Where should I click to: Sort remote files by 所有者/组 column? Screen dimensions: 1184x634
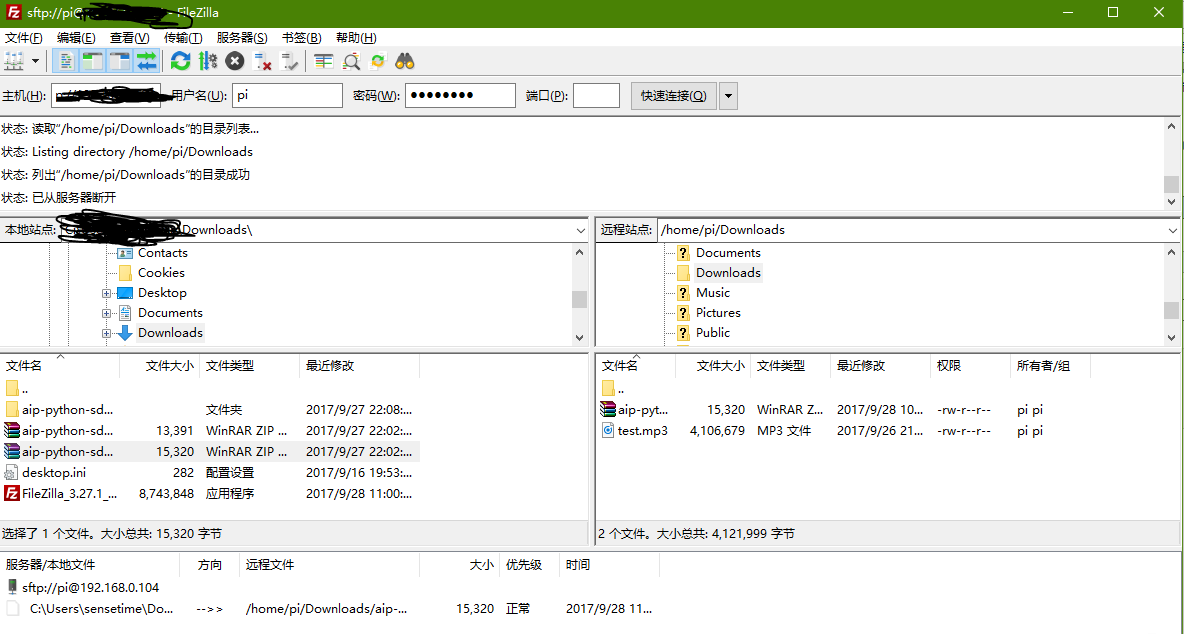(1050, 366)
